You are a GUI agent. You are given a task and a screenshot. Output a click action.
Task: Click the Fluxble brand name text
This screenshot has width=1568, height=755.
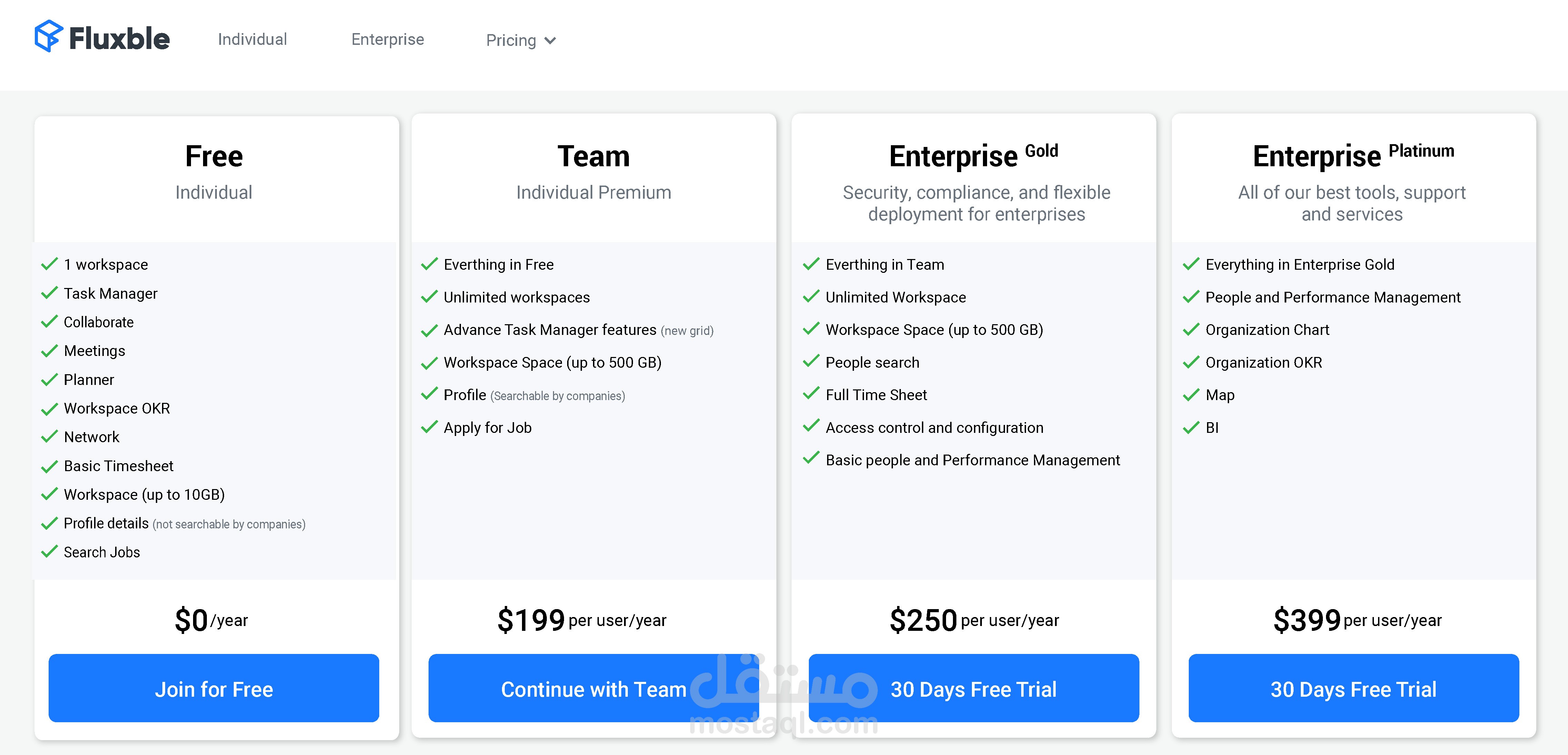[119, 39]
